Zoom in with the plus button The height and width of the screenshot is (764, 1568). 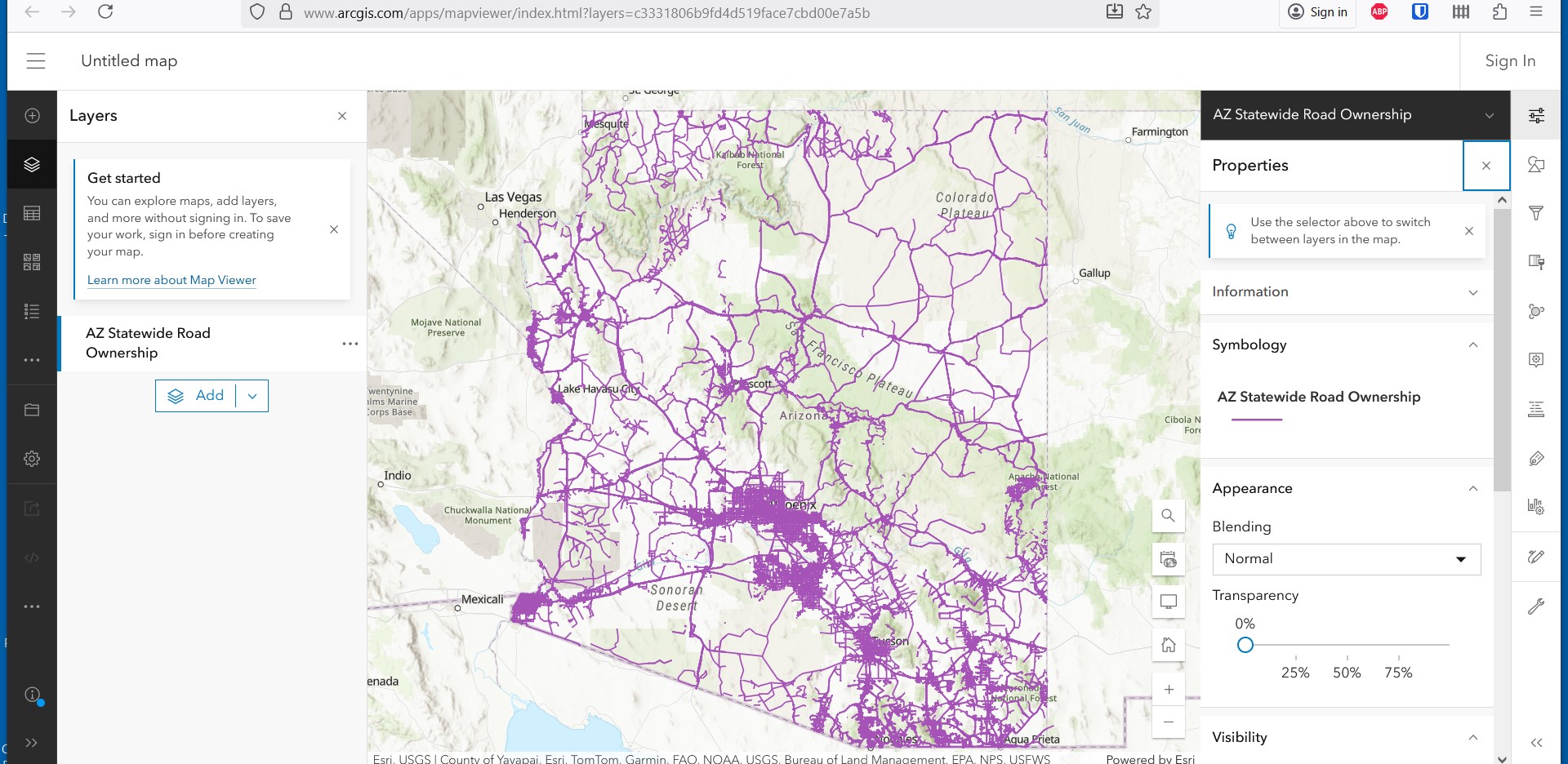tap(1168, 690)
